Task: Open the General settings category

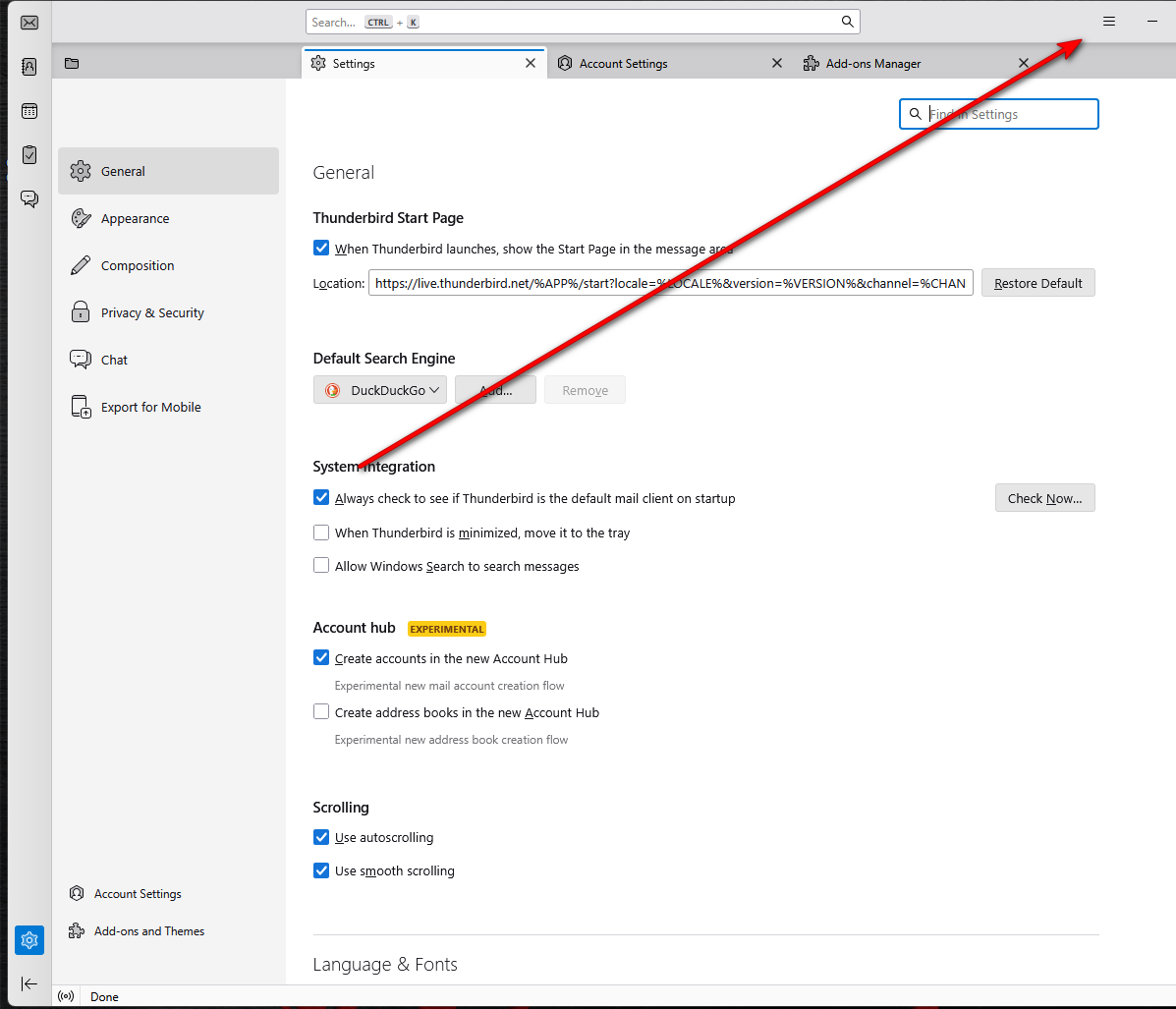Action: (x=168, y=171)
